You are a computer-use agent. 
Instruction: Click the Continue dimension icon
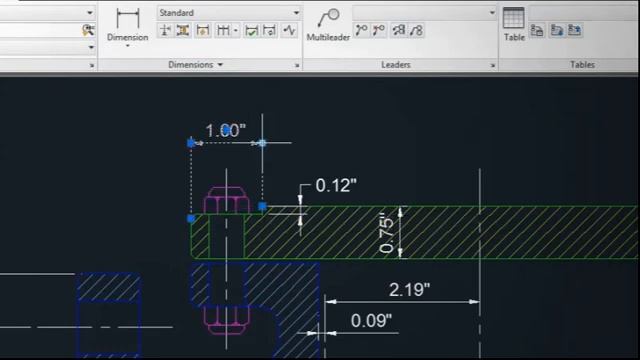pos(223,30)
